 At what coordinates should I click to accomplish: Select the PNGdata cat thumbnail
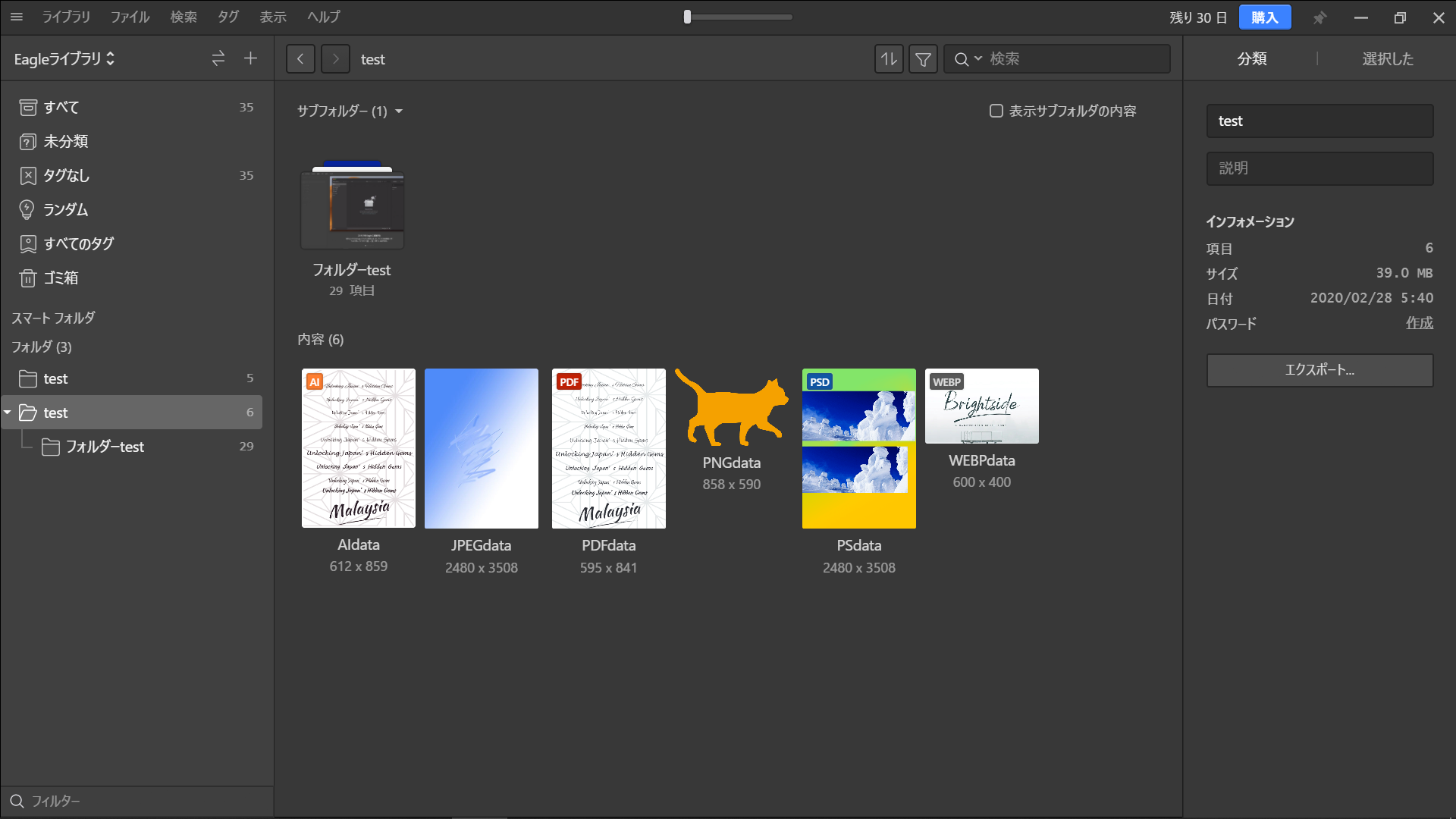[x=732, y=407]
